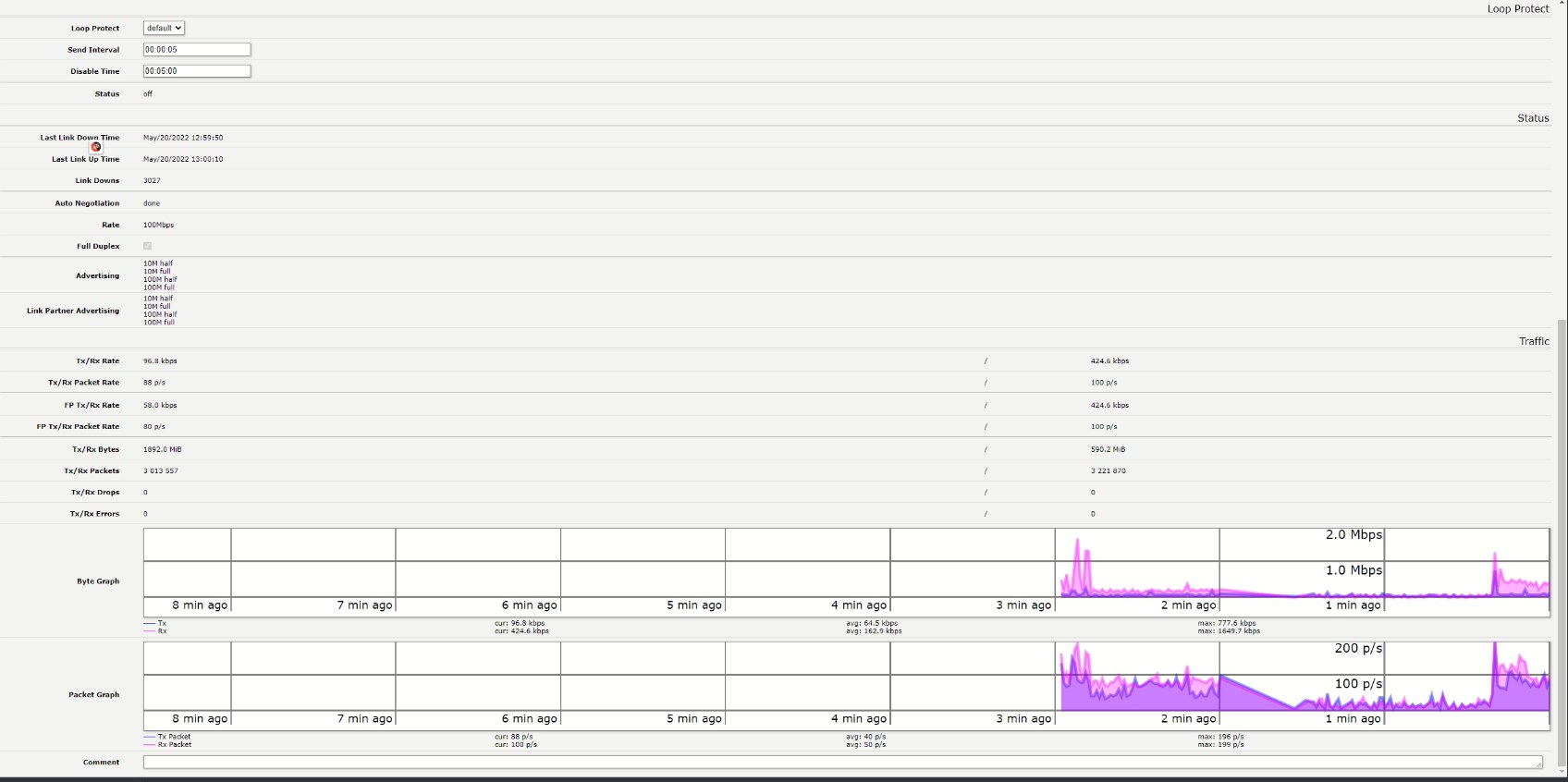The image size is (1568, 782).
Task: Select 96.8 kbps in the Tx/Rx Rate row
Action: click(160, 361)
